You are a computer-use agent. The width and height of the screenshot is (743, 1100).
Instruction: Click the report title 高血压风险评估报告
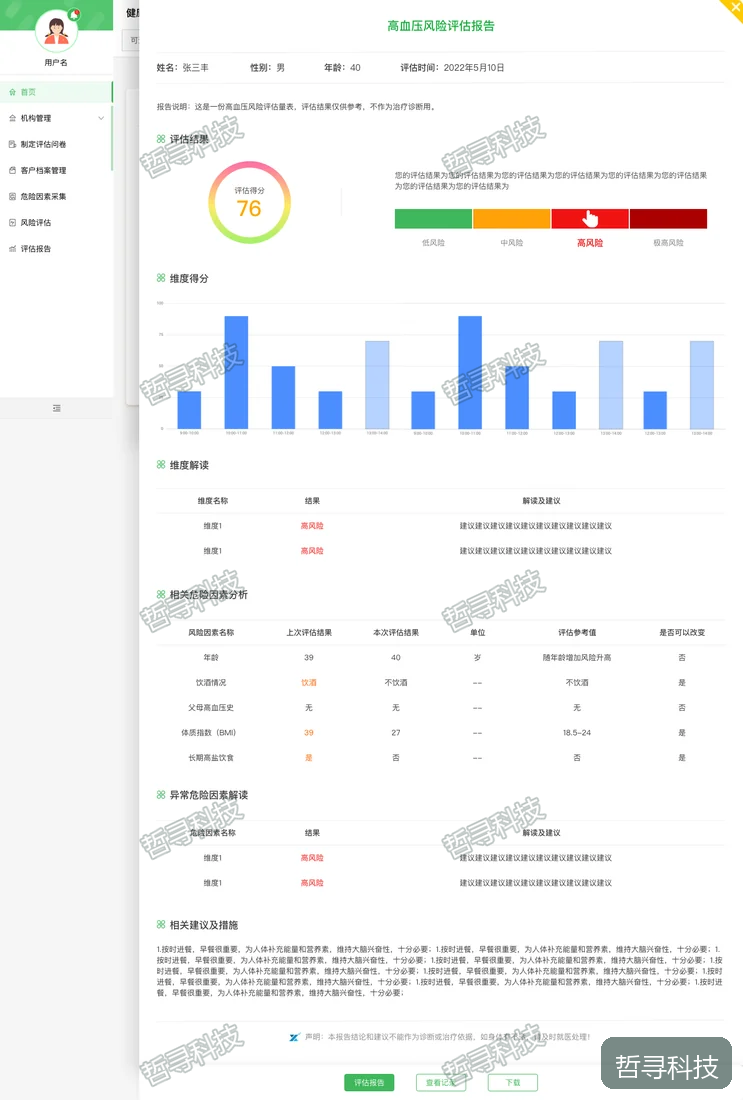point(441,26)
